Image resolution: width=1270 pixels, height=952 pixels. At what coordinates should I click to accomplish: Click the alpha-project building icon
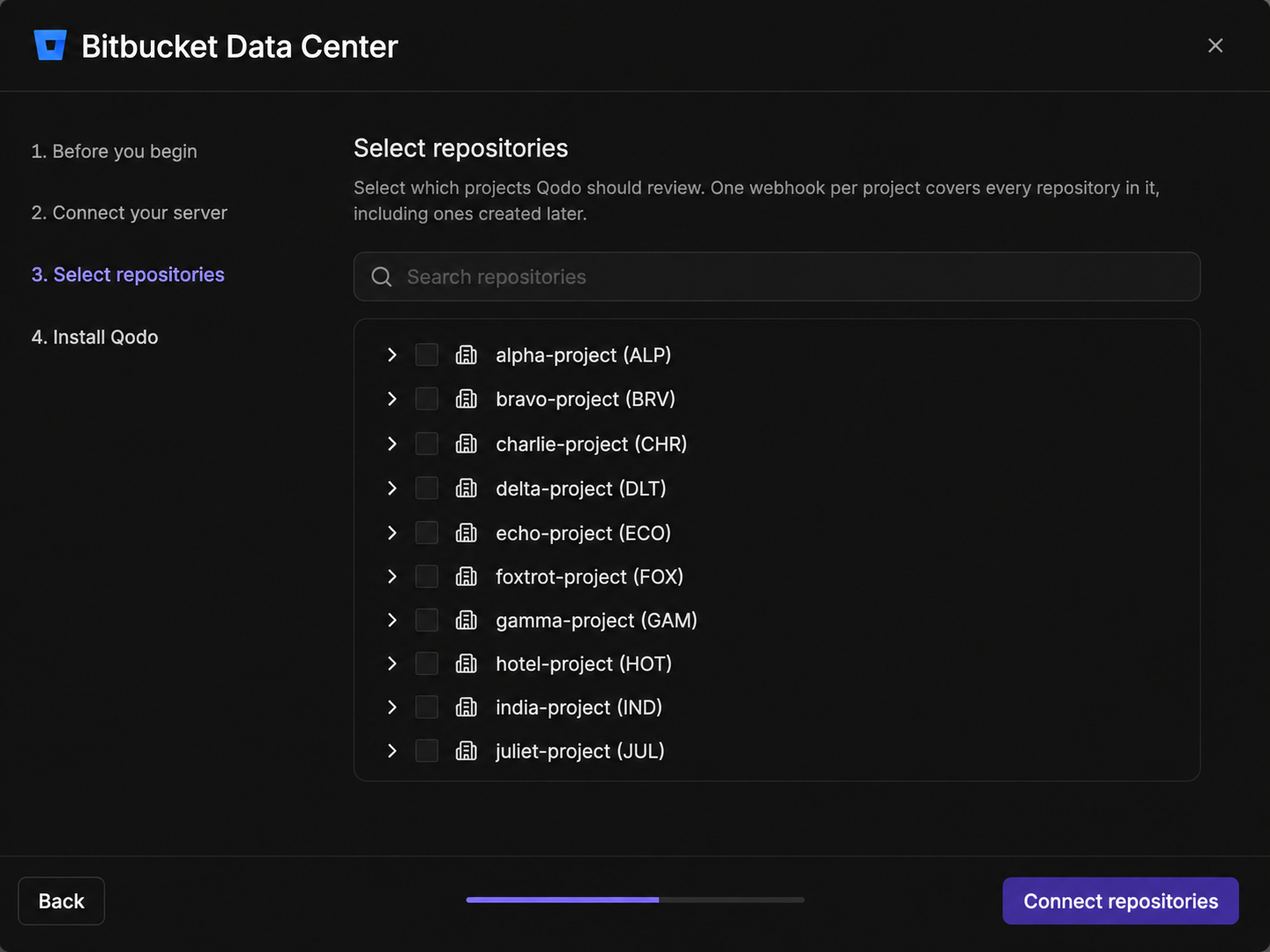467,355
